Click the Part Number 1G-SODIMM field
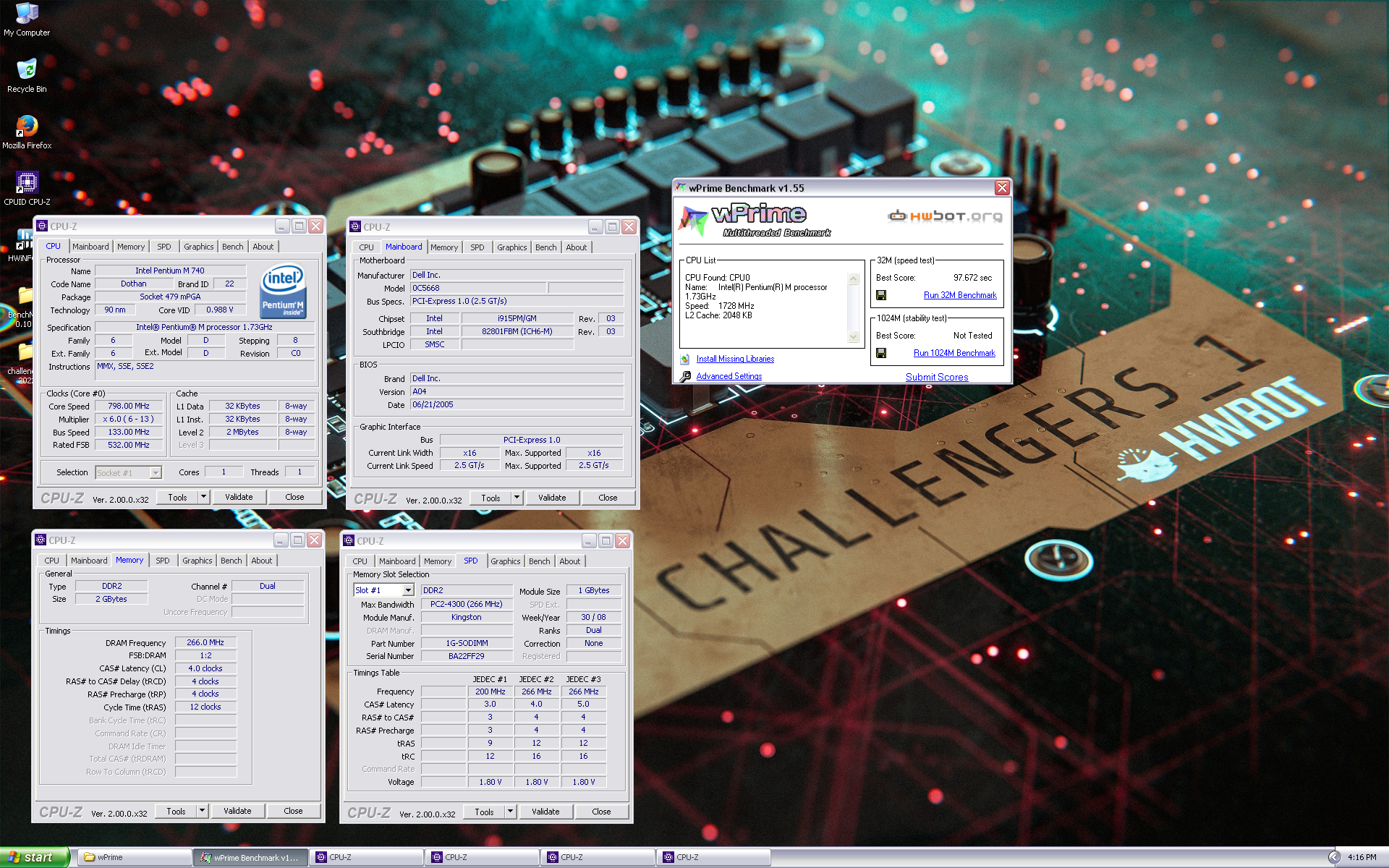 467,643
